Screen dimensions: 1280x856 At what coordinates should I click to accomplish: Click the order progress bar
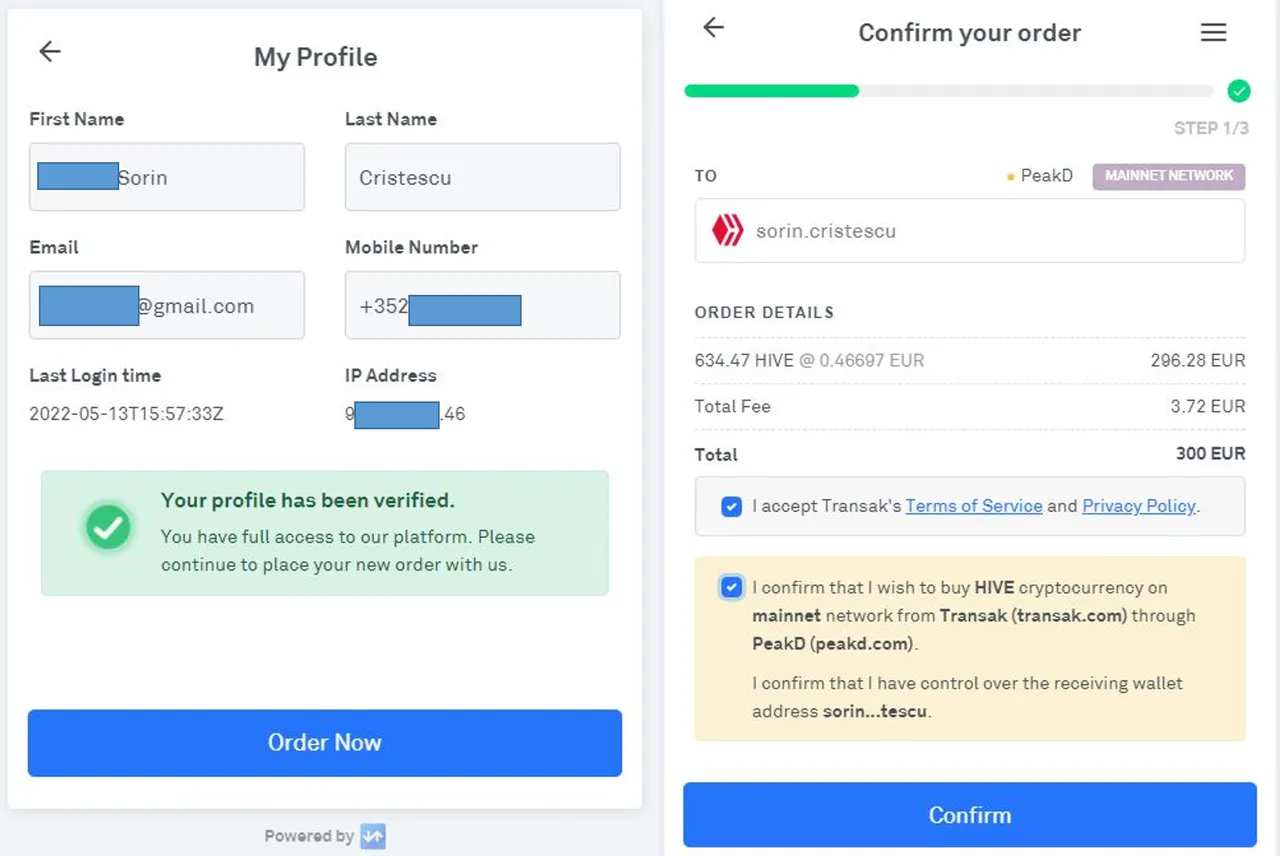point(949,91)
